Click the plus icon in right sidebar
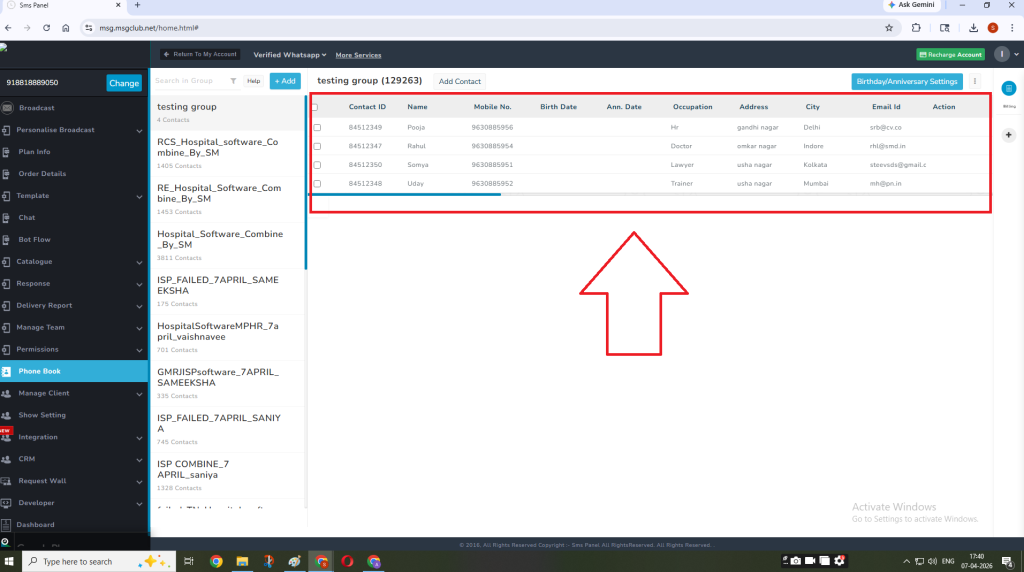This screenshot has width=1024, height=572. tap(1008, 135)
